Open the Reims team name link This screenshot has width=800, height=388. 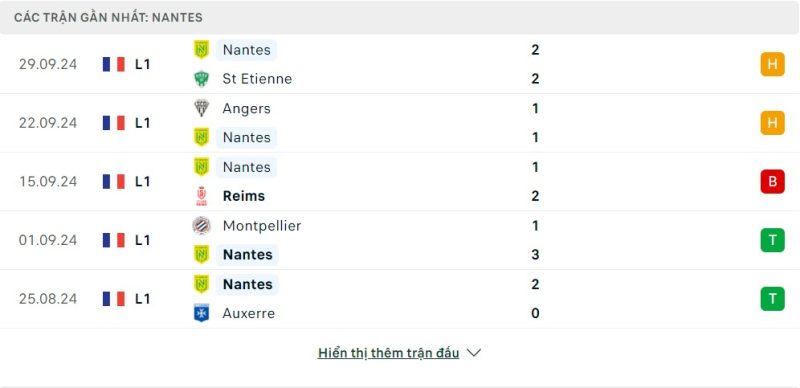(244, 196)
